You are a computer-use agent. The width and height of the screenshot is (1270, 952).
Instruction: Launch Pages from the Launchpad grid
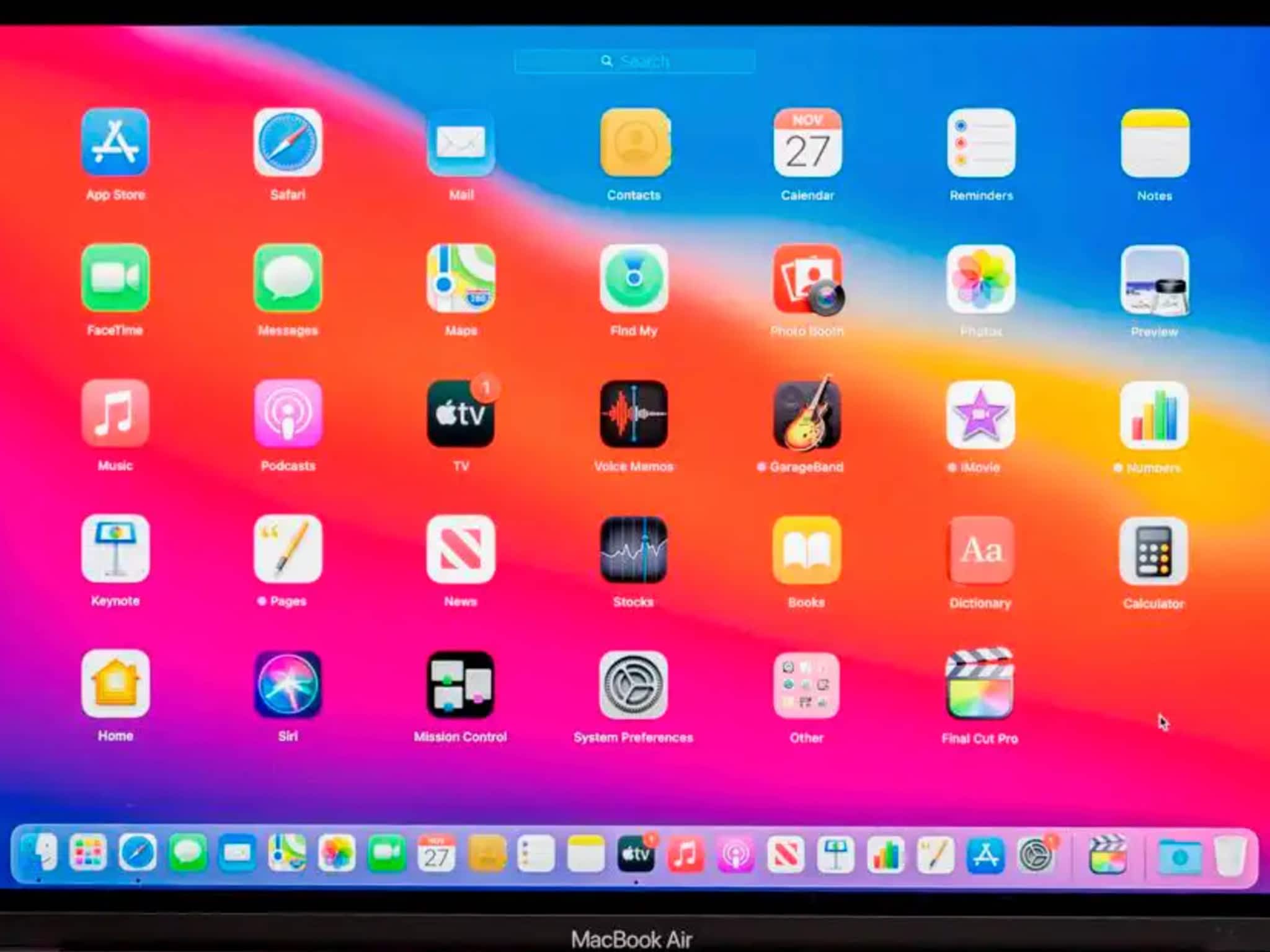pos(288,549)
